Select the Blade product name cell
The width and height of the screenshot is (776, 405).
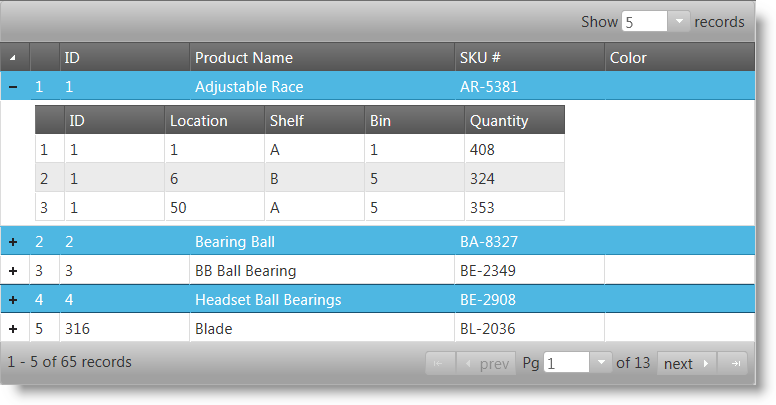pos(322,329)
